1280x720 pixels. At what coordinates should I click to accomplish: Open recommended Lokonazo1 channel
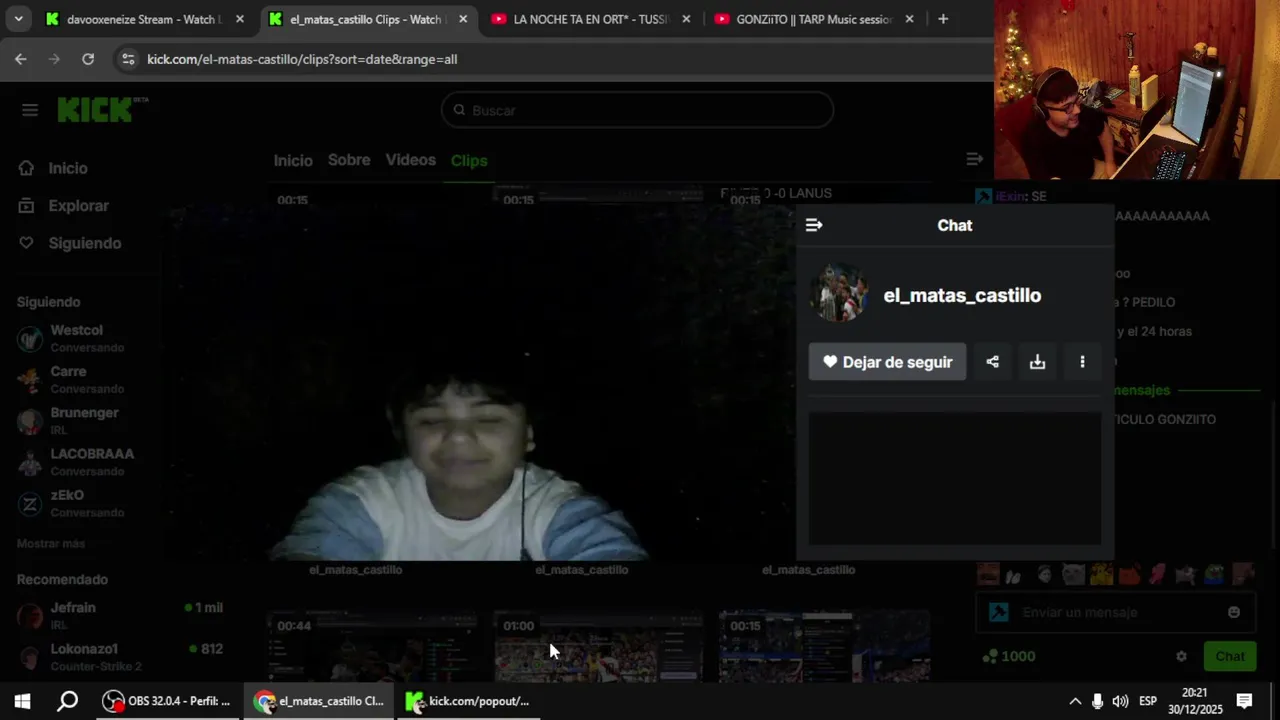pyautogui.click(x=120, y=656)
